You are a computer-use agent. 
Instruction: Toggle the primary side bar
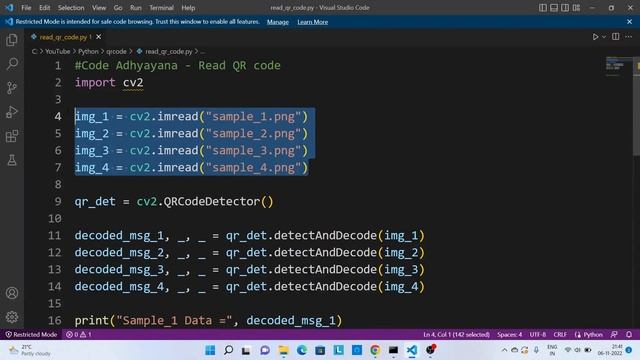[542, 8]
